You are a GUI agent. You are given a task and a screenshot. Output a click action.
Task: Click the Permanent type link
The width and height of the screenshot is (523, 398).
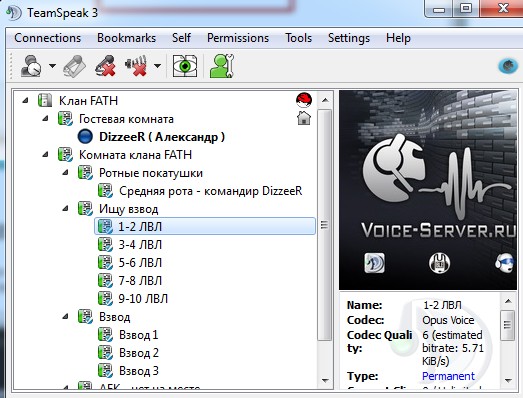(448, 376)
